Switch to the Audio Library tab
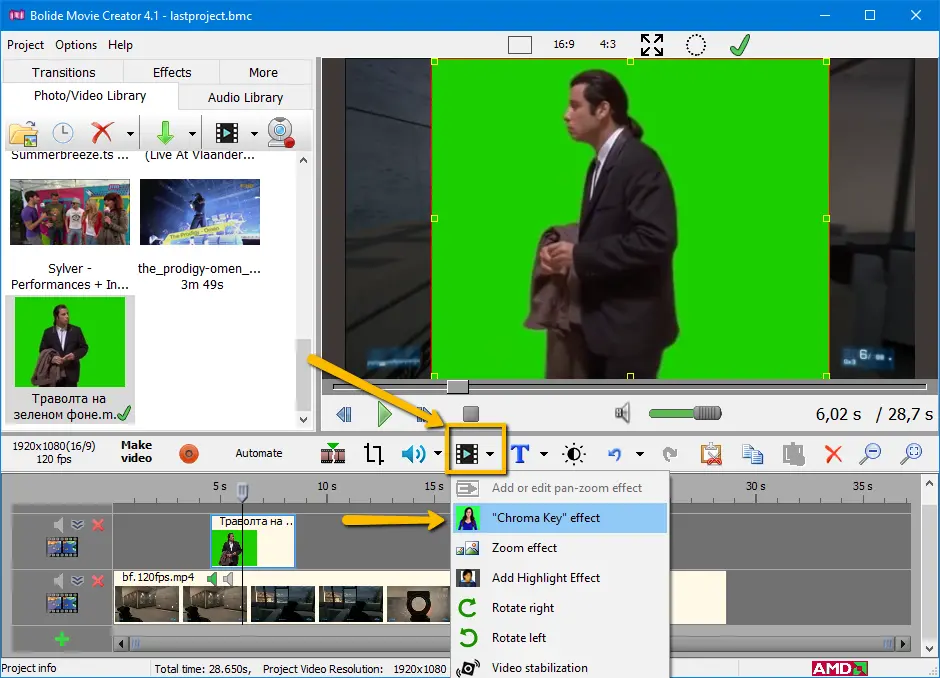Screen dimensions: 940x678 pos(245,97)
